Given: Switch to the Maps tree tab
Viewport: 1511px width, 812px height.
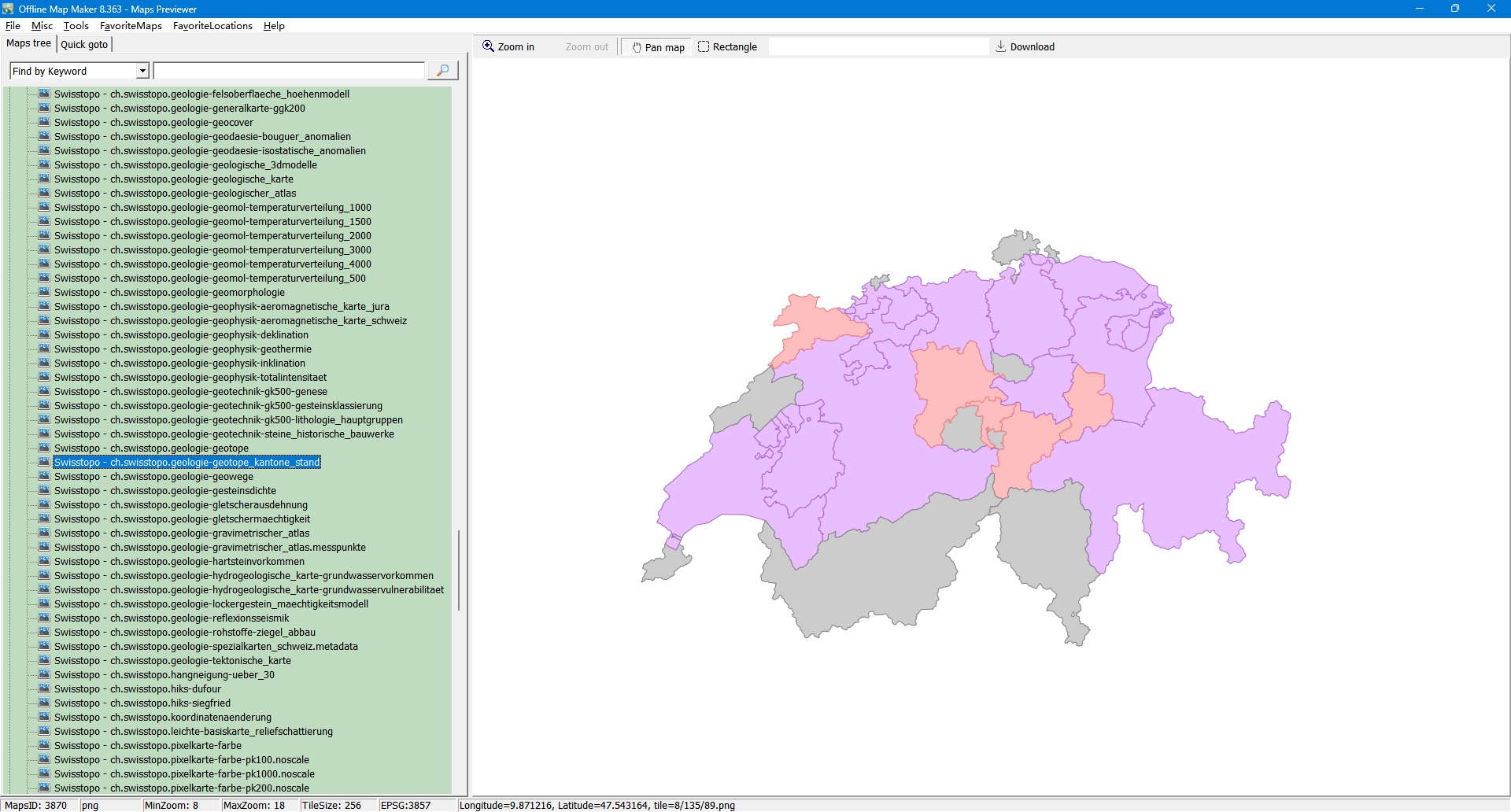Looking at the screenshot, I should [x=28, y=43].
